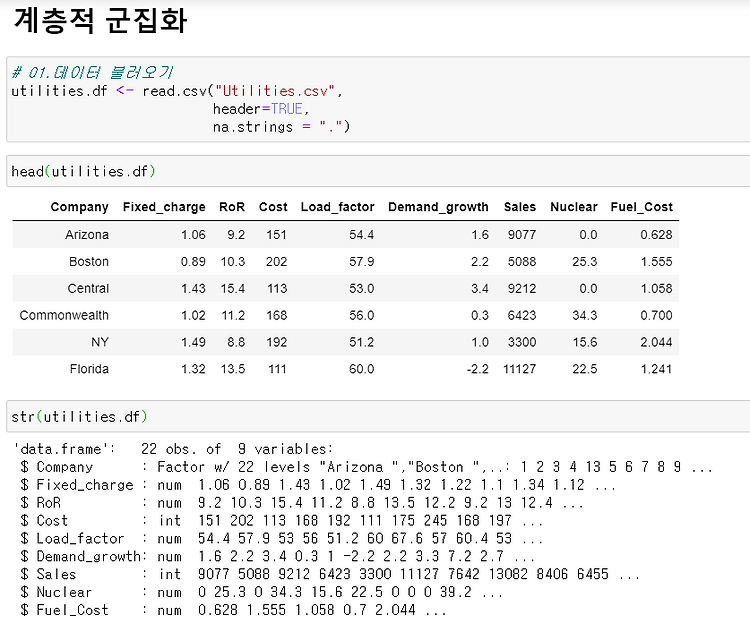Click Fuel_Cost value 2.044 for NY
This screenshot has width=750, height=632.
[656, 342]
